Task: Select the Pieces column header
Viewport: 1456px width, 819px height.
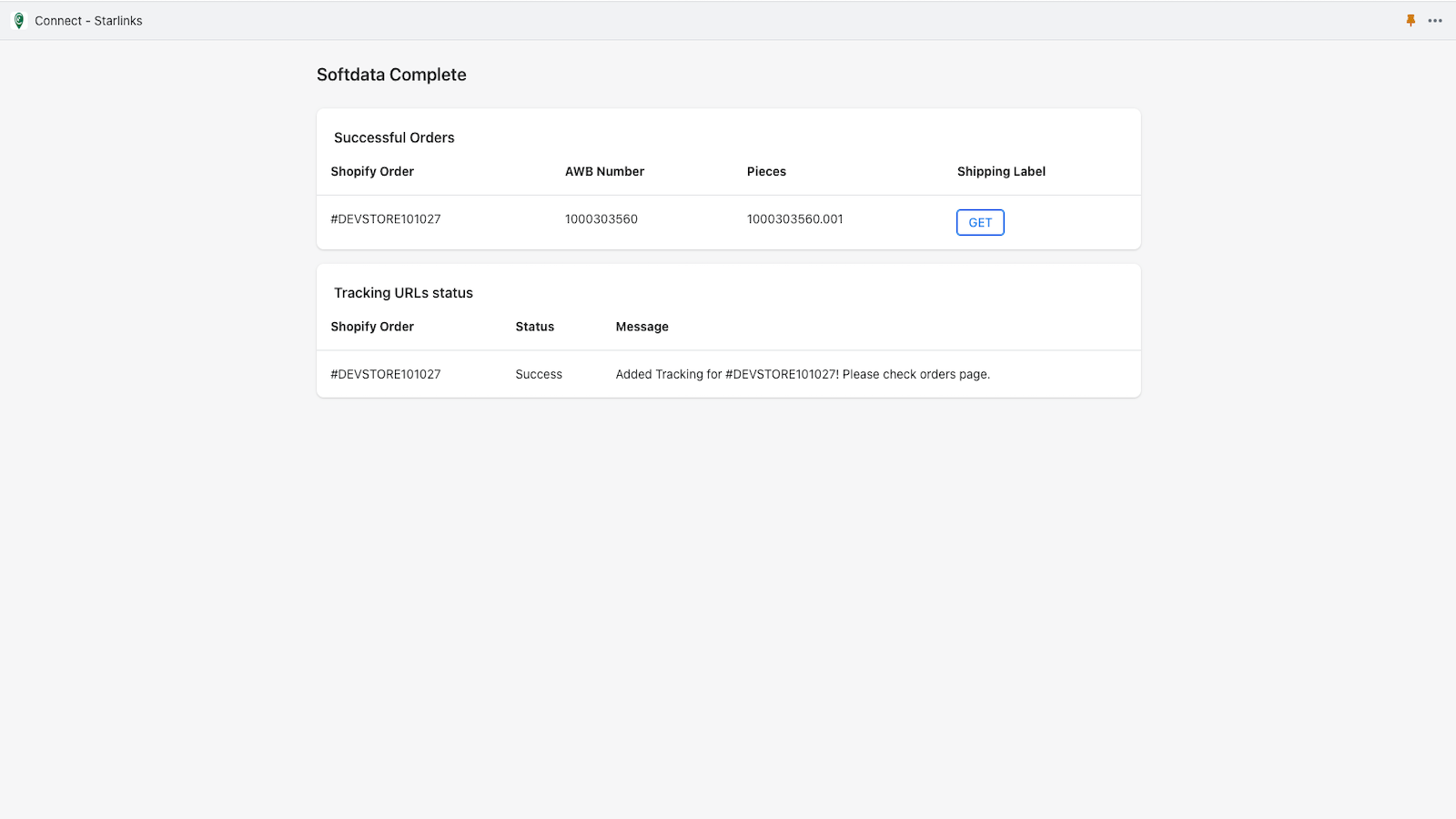Action: point(766,171)
